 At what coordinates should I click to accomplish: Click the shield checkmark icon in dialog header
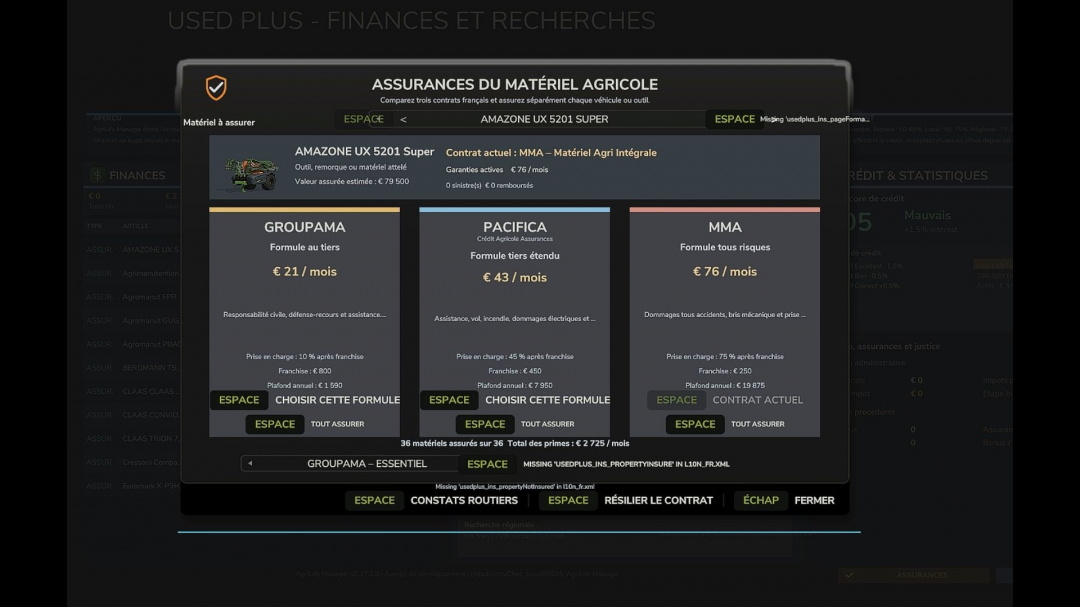click(x=216, y=88)
